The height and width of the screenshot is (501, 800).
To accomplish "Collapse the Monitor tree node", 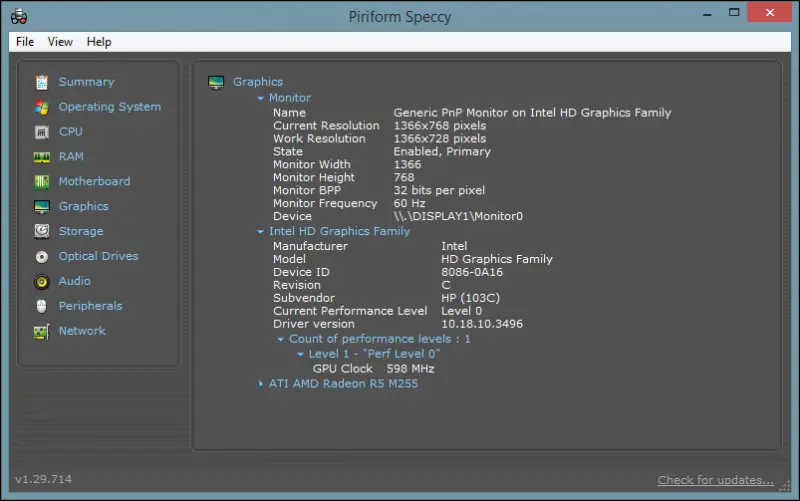I will [260, 98].
